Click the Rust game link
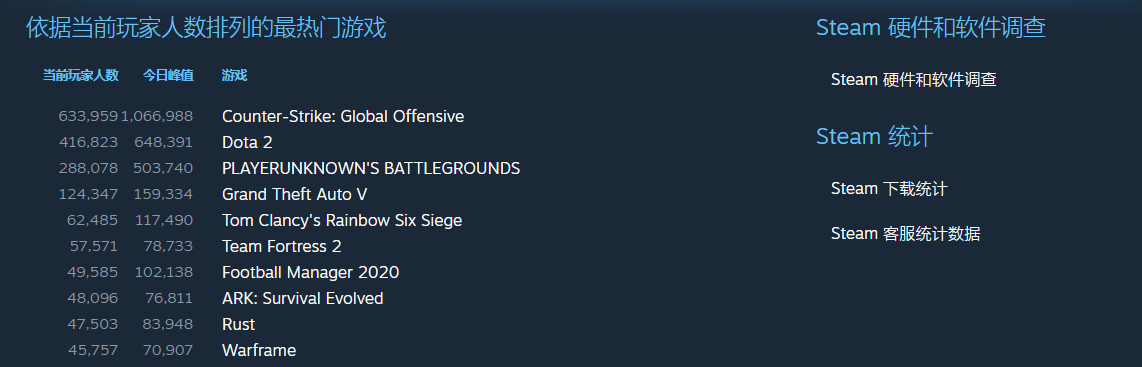The width and height of the screenshot is (1142, 367). (238, 324)
